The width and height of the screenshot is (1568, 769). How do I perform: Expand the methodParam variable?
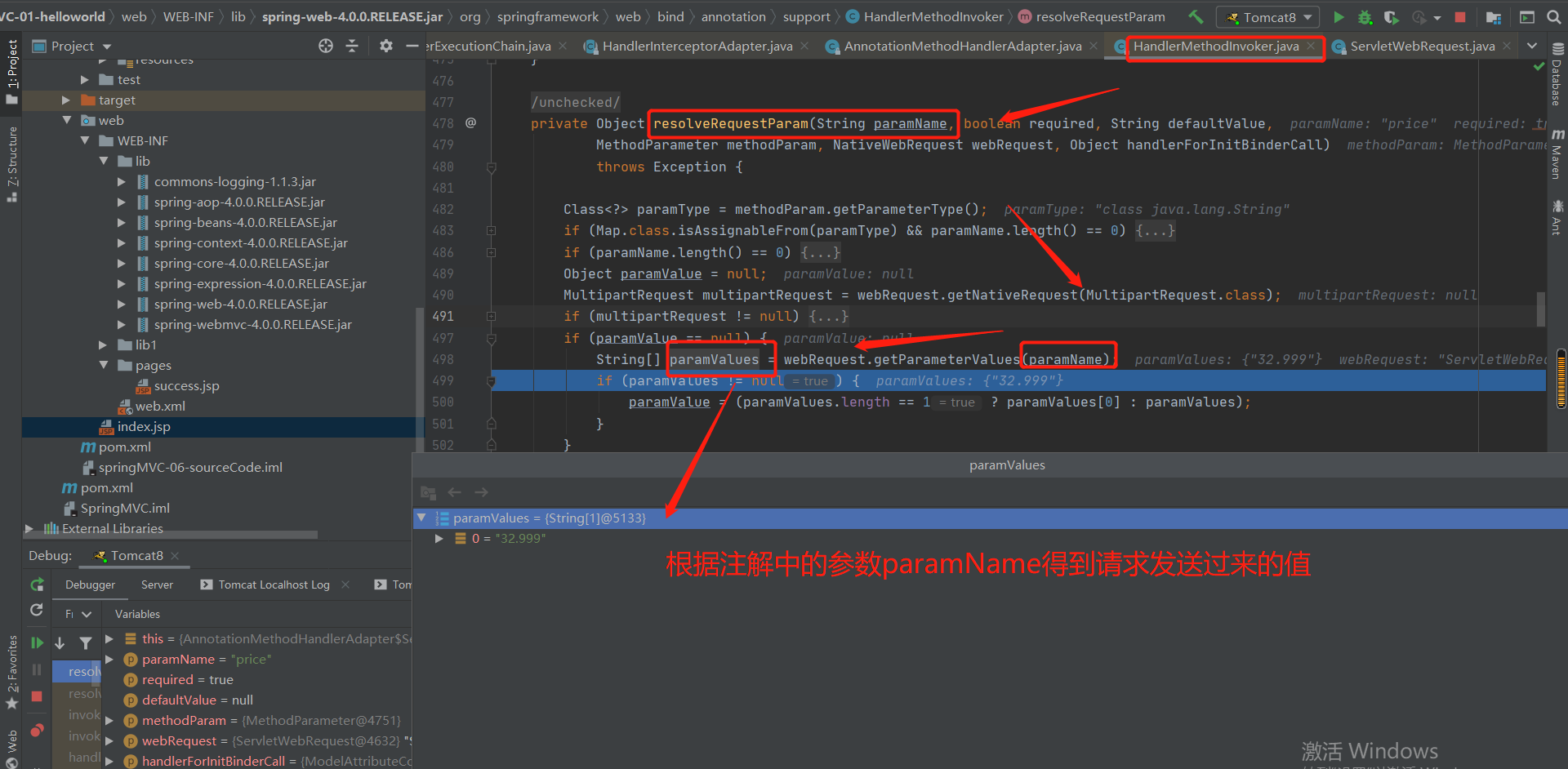point(109,720)
